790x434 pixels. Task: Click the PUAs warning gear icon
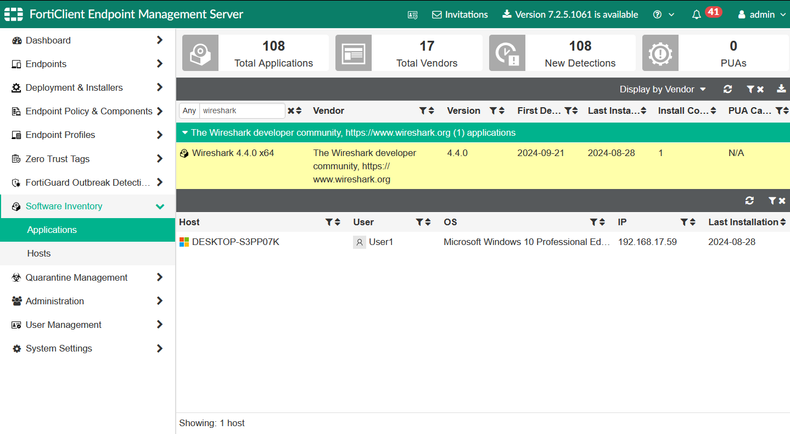(660, 53)
